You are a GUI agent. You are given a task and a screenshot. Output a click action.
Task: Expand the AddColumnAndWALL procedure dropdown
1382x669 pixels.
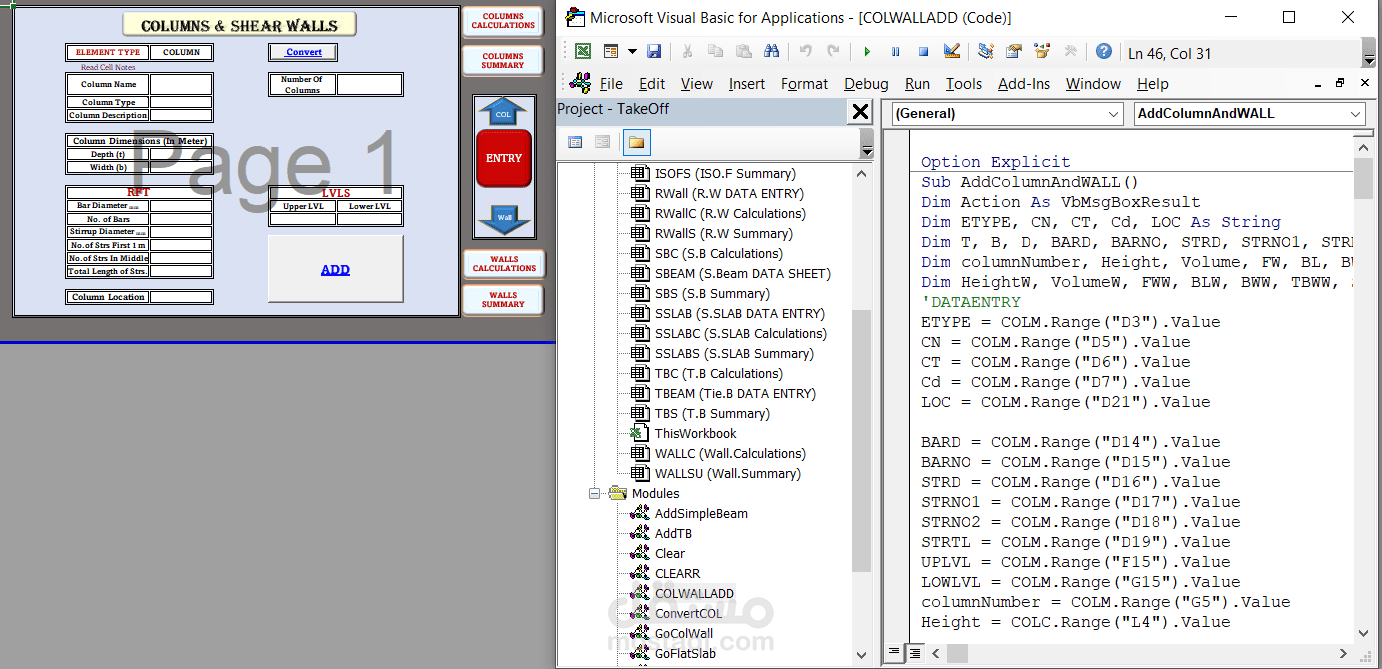(x=1356, y=113)
